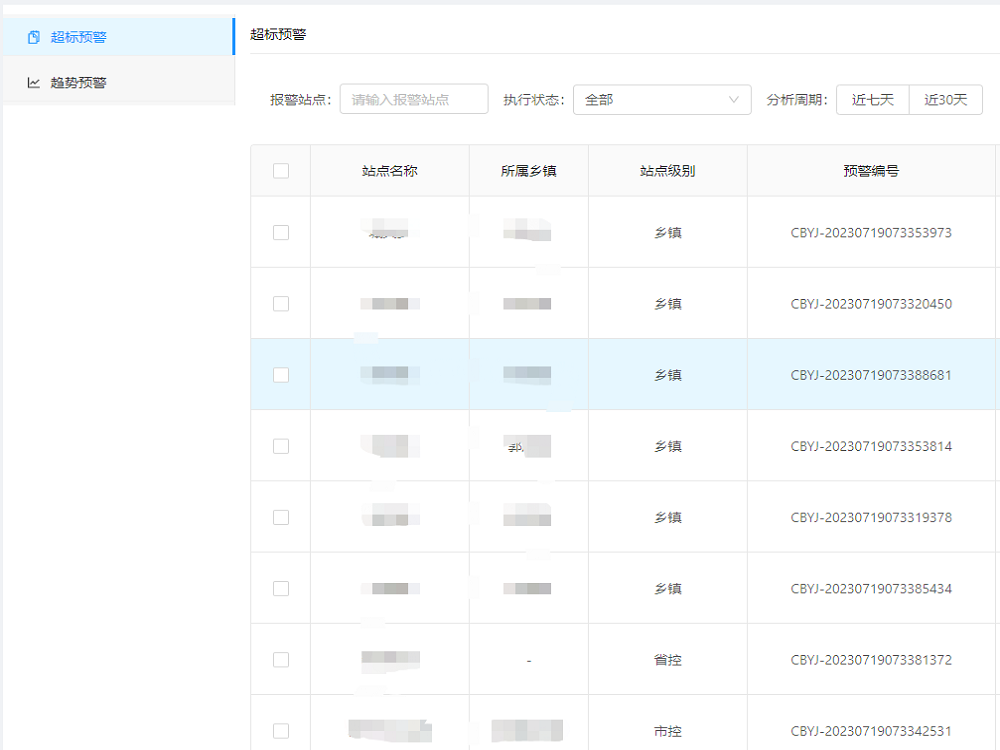Click the 超标预警 document icon in sidebar
The width and height of the screenshot is (1000, 750).
tap(34, 37)
